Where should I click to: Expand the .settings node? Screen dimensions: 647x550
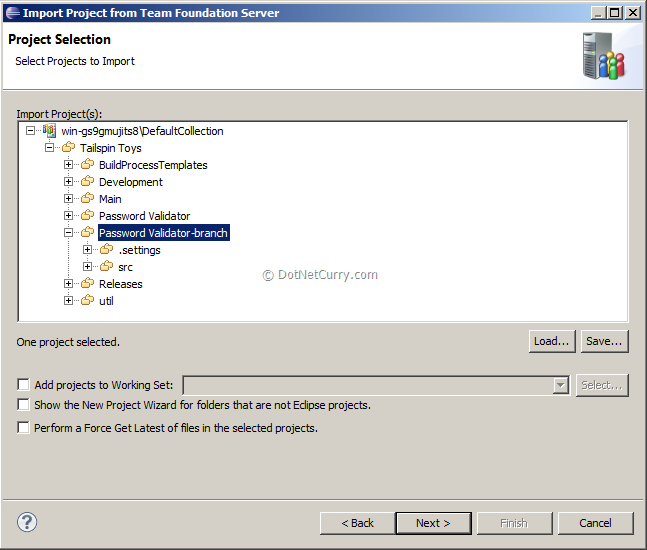(87, 250)
